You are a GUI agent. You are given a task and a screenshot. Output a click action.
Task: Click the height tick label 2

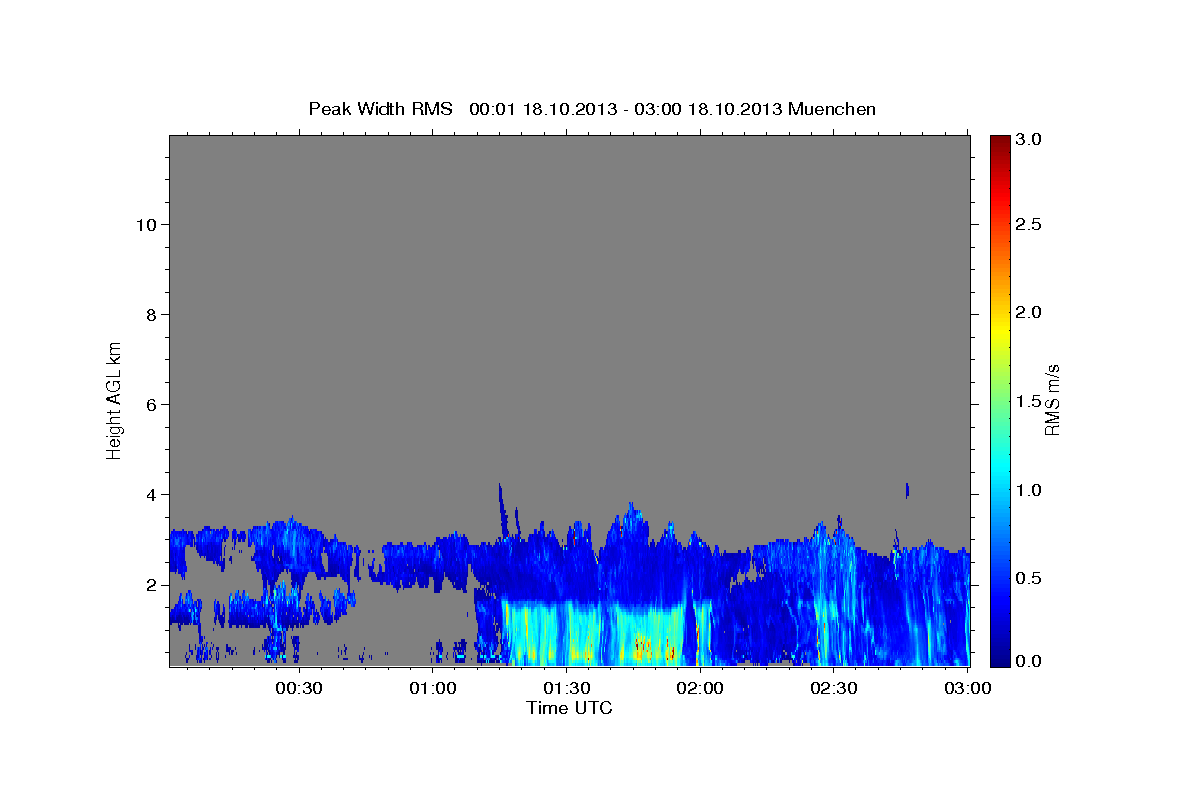click(x=151, y=585)
